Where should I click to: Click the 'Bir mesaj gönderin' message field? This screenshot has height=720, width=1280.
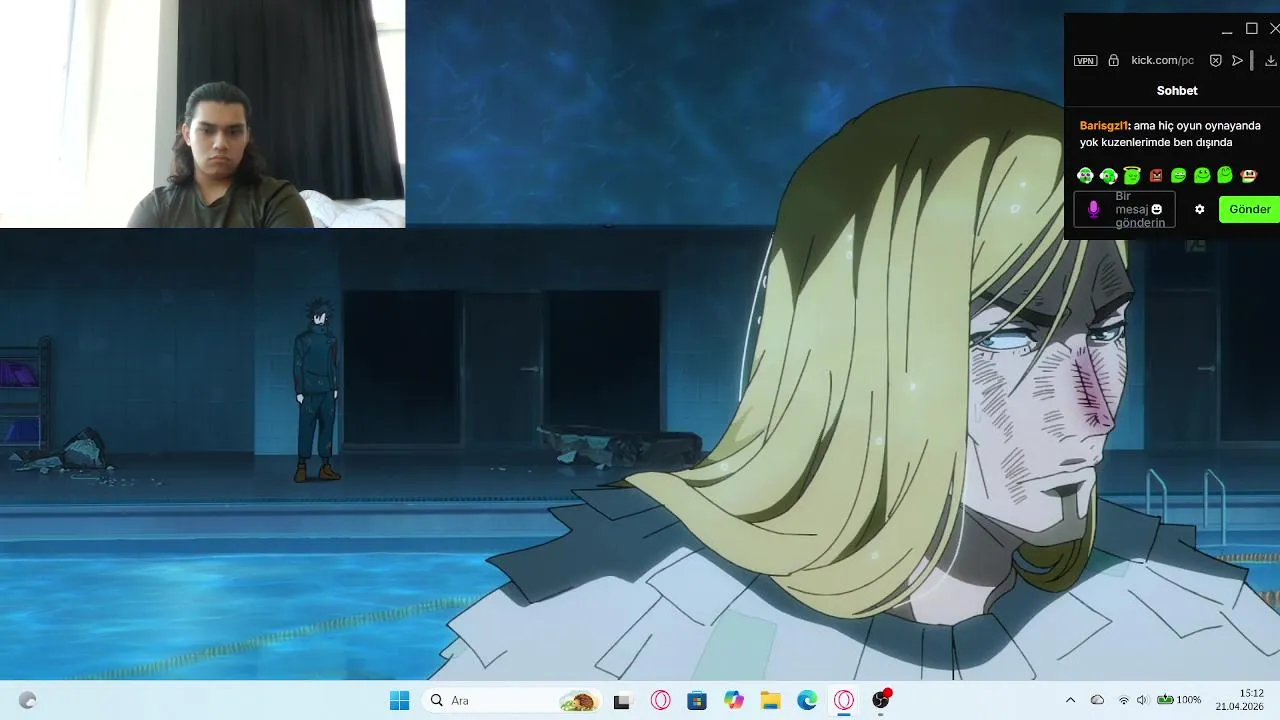click(1125, 209)
